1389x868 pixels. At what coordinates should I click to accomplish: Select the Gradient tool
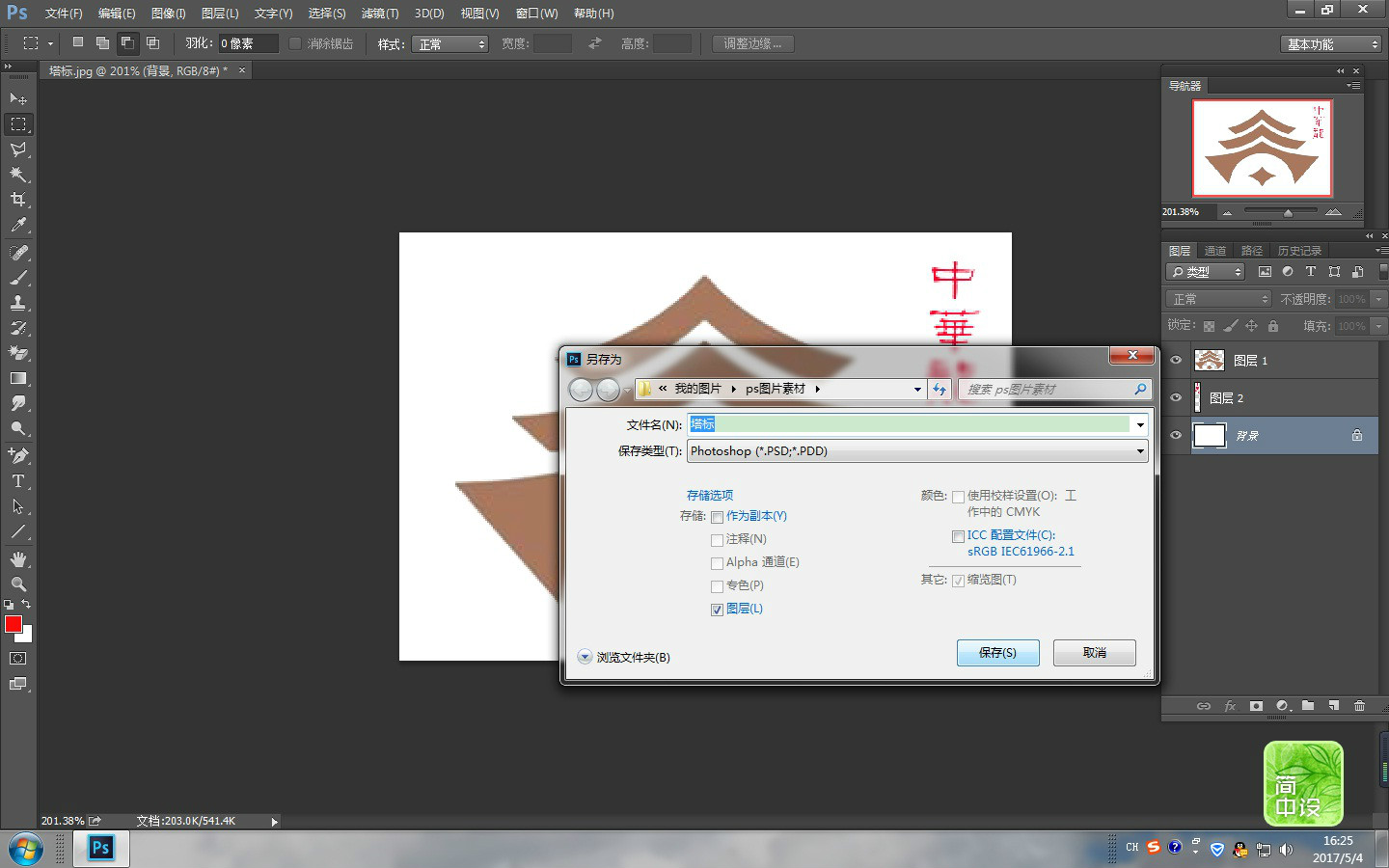coord(18,379)
